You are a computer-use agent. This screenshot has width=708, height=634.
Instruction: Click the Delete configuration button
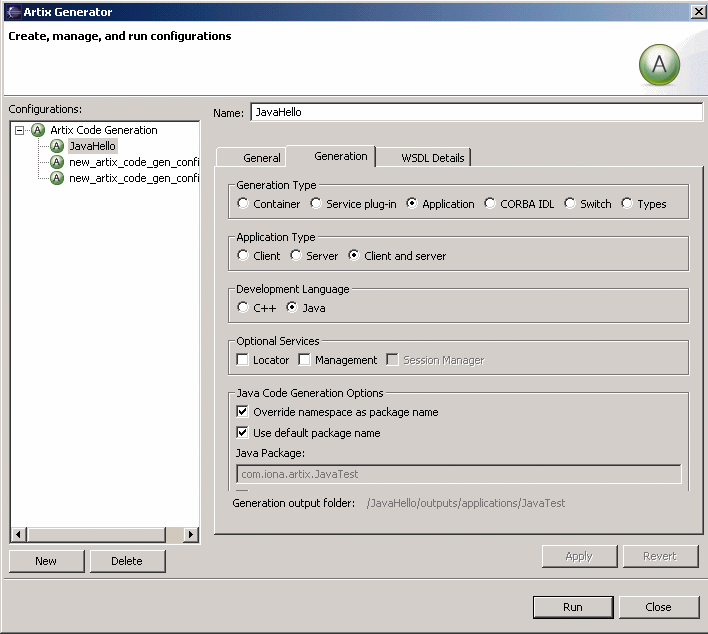point(127,561)
